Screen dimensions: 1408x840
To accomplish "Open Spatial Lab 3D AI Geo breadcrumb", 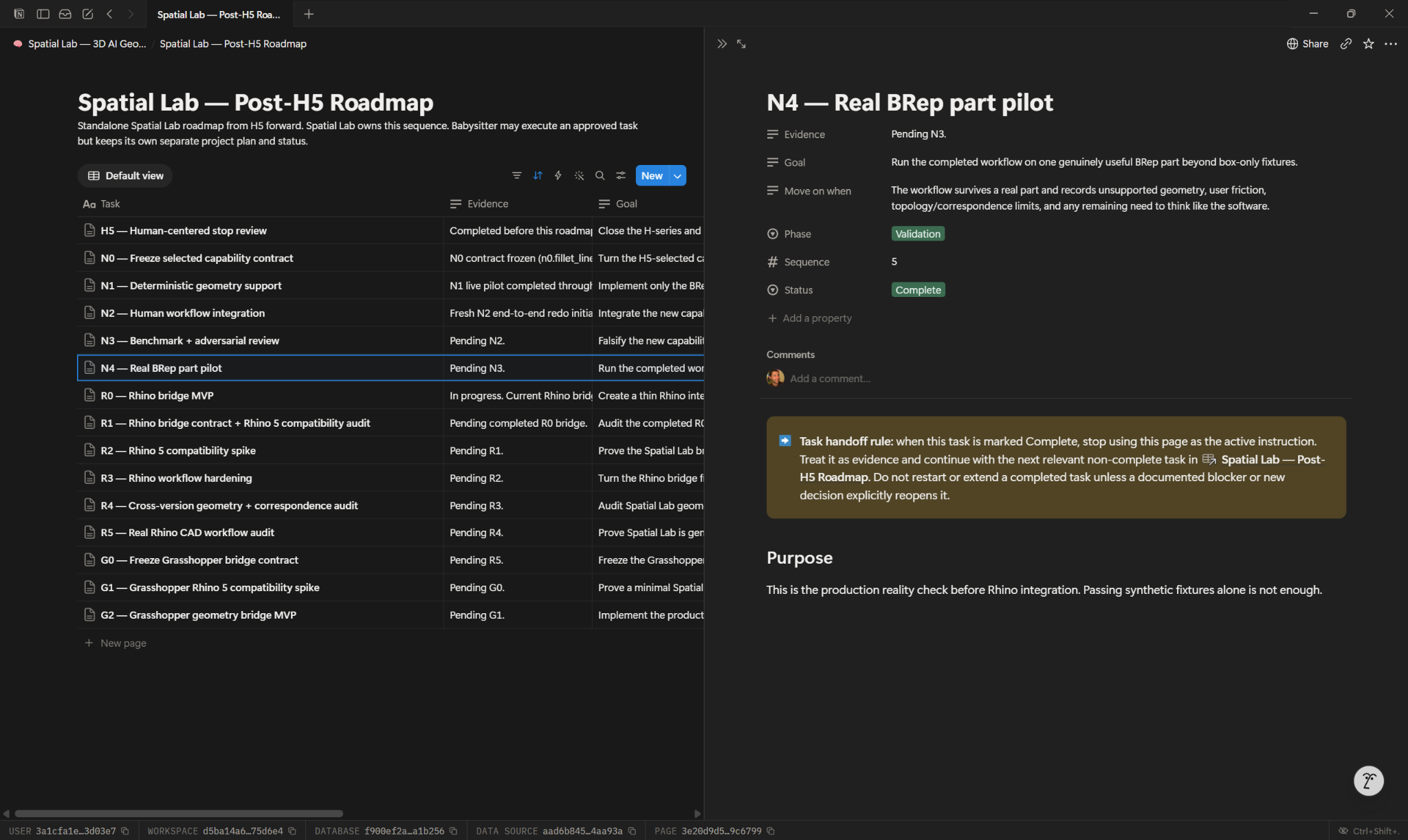I will (x=80, y=44).
